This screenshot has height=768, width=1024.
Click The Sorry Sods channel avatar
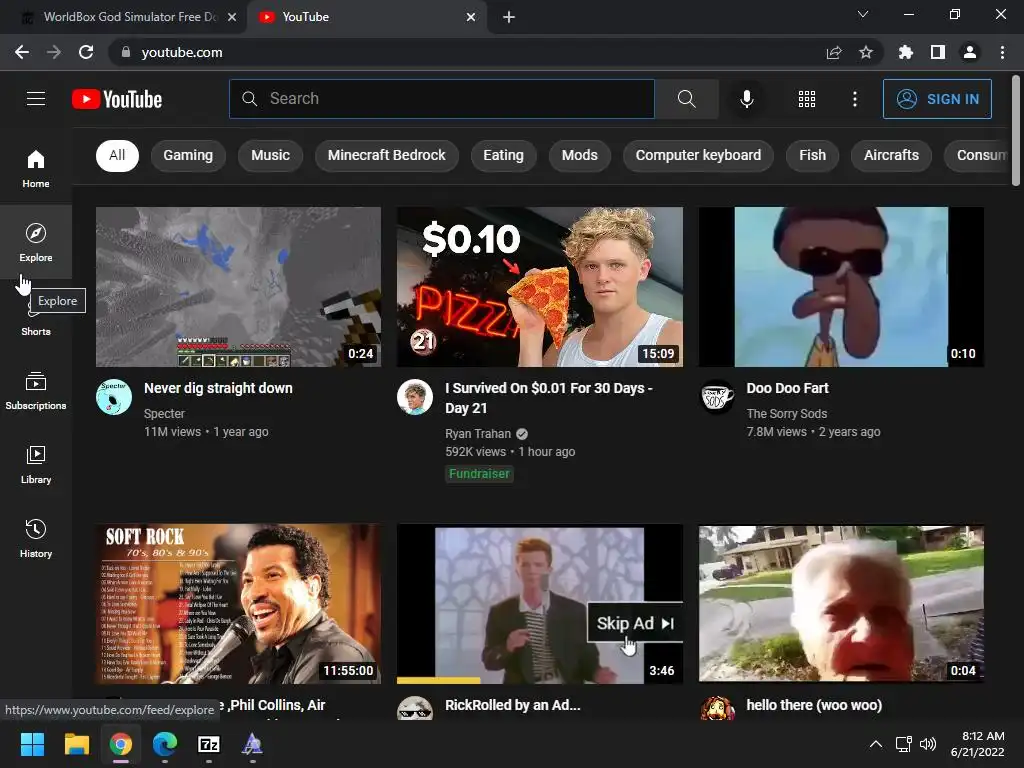coord(716,396)
